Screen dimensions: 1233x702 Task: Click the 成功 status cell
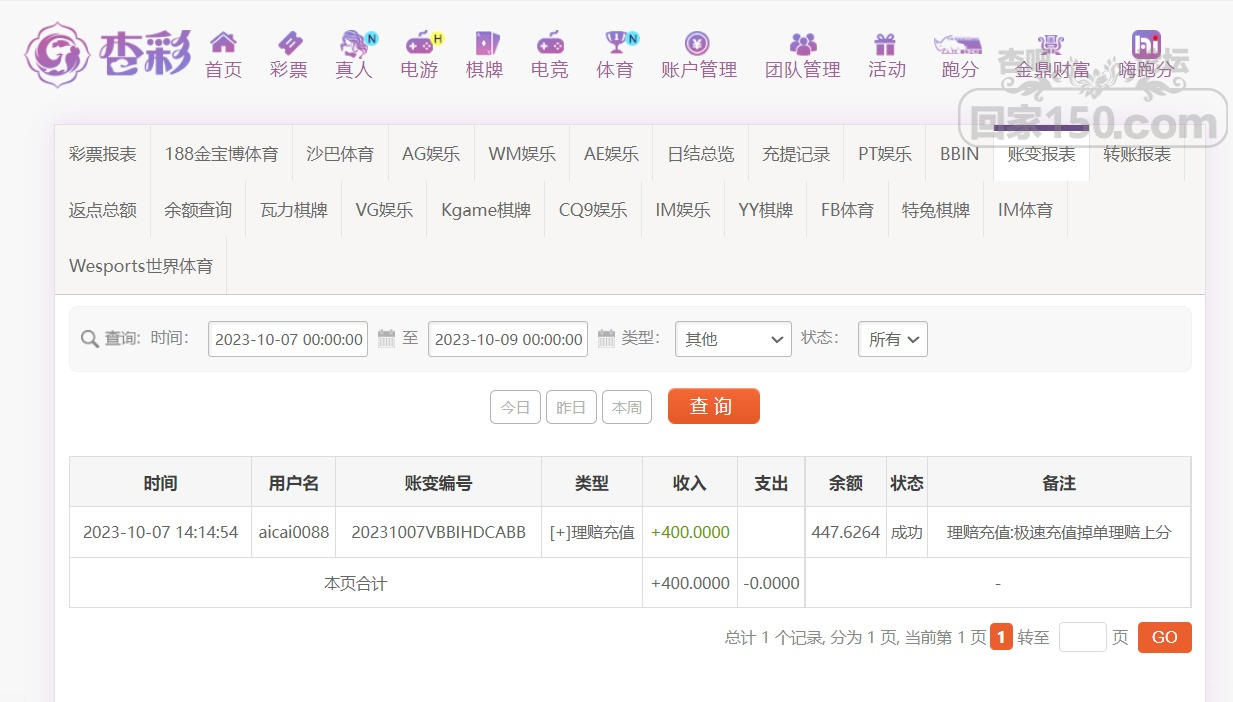click(x=907, y=532)
